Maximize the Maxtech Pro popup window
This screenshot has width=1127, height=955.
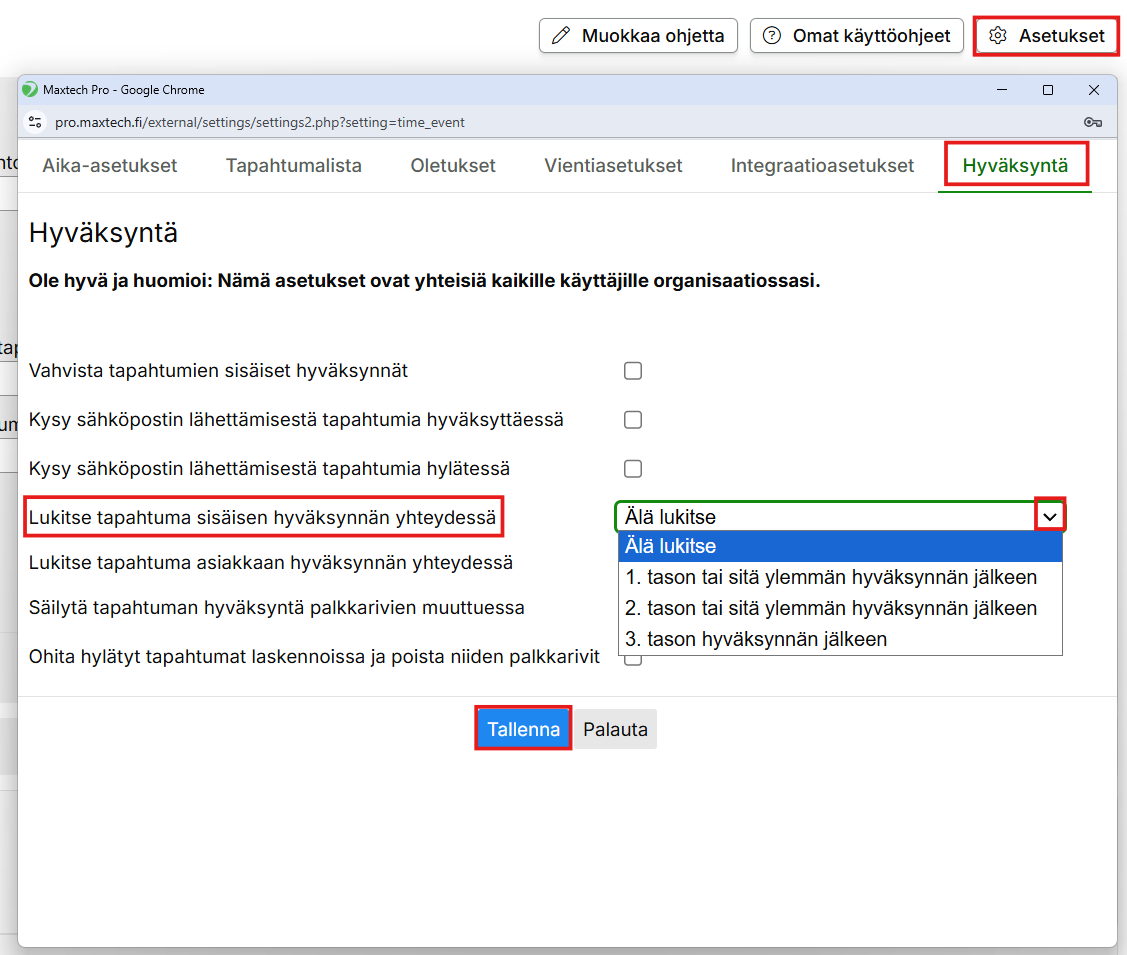[x=1048, y=90]
